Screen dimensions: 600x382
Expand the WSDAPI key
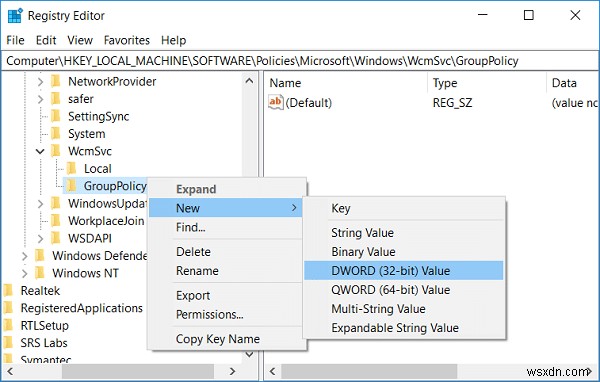click(40, 238)
